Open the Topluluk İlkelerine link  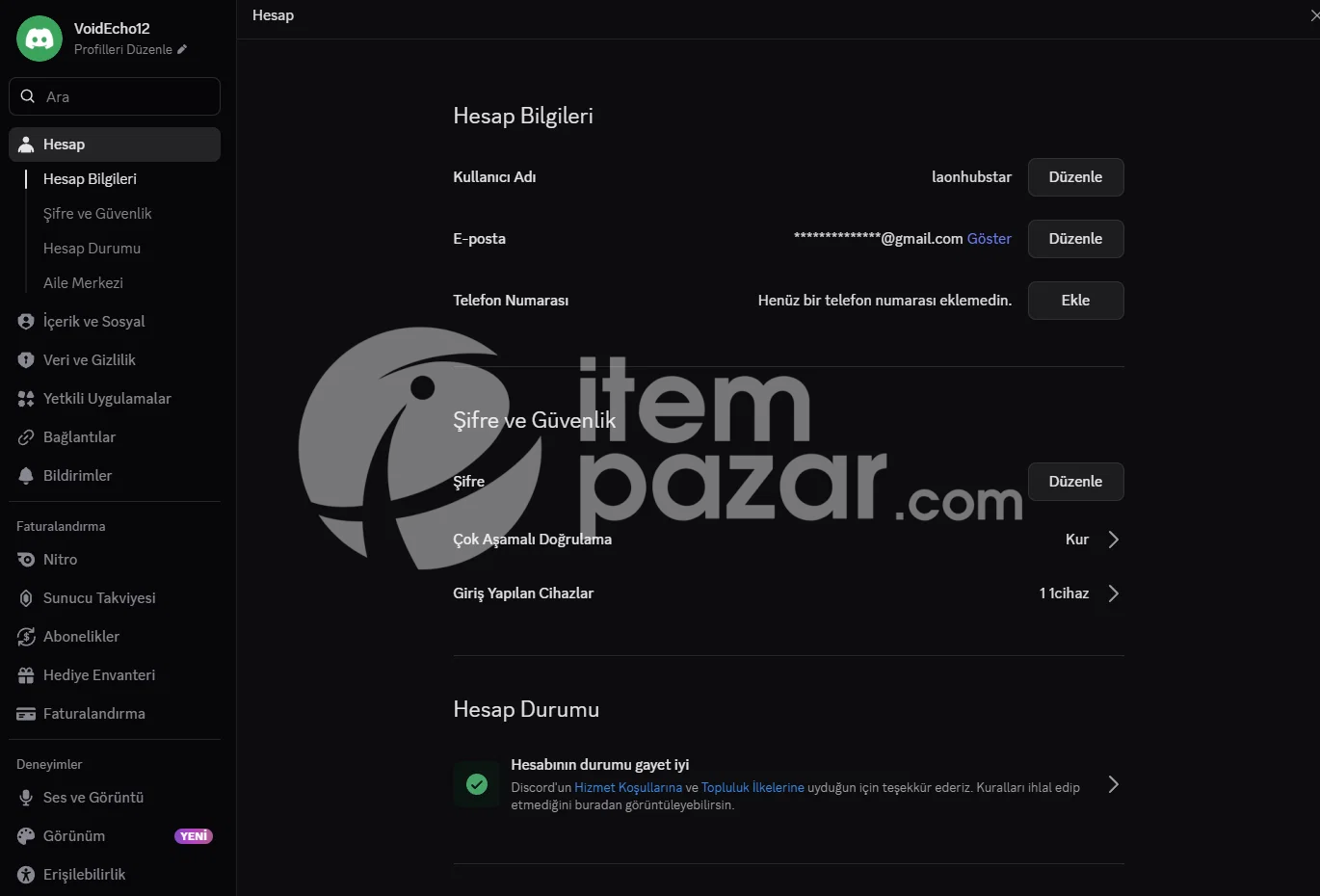click(x=752, y=788)
